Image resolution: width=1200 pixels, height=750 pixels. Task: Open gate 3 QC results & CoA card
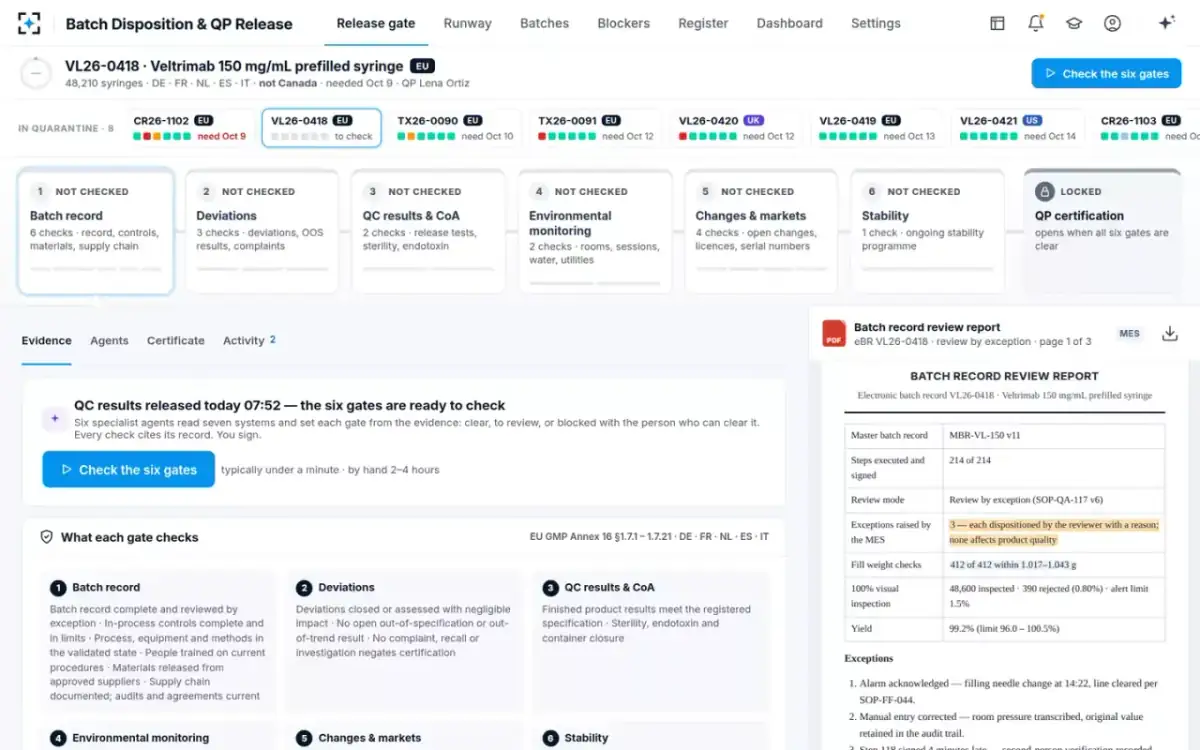coord(428,231)
